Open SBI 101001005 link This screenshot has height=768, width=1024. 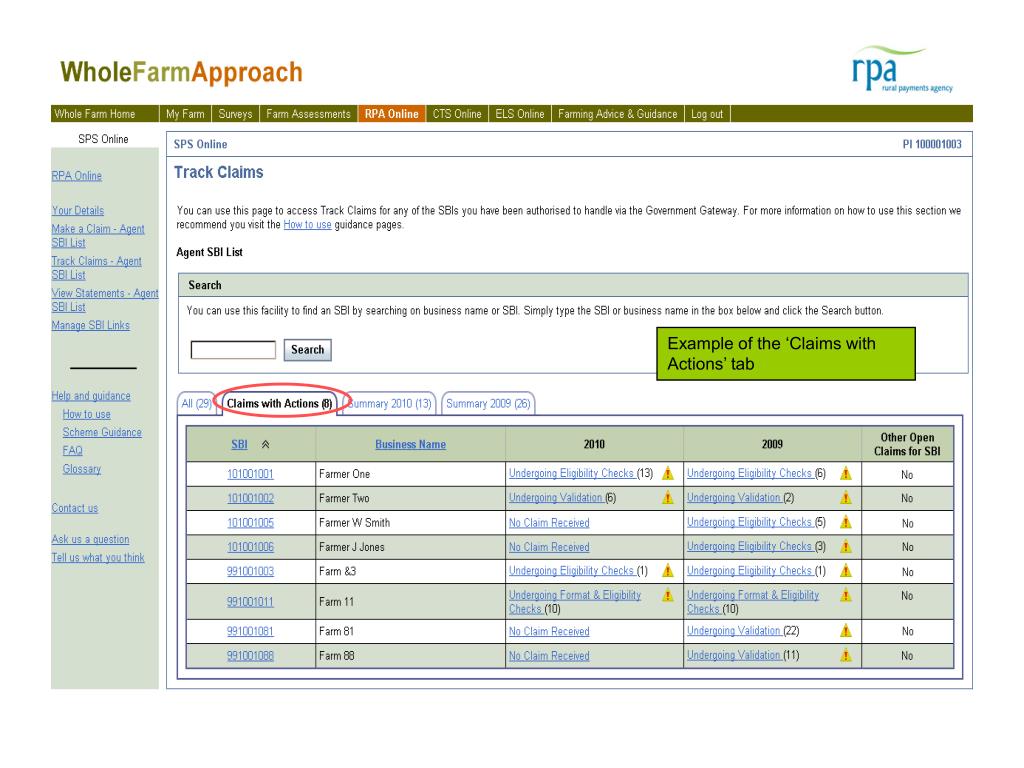pyautogui.click(x=250, y=523)
